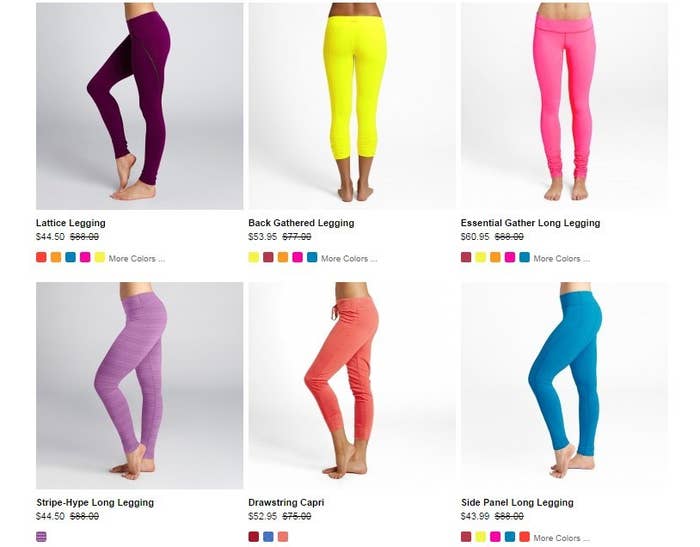Pick the yellow swatch under Back Gathered Legging
The height and width of the screenshot is (547, 700).
254,257
